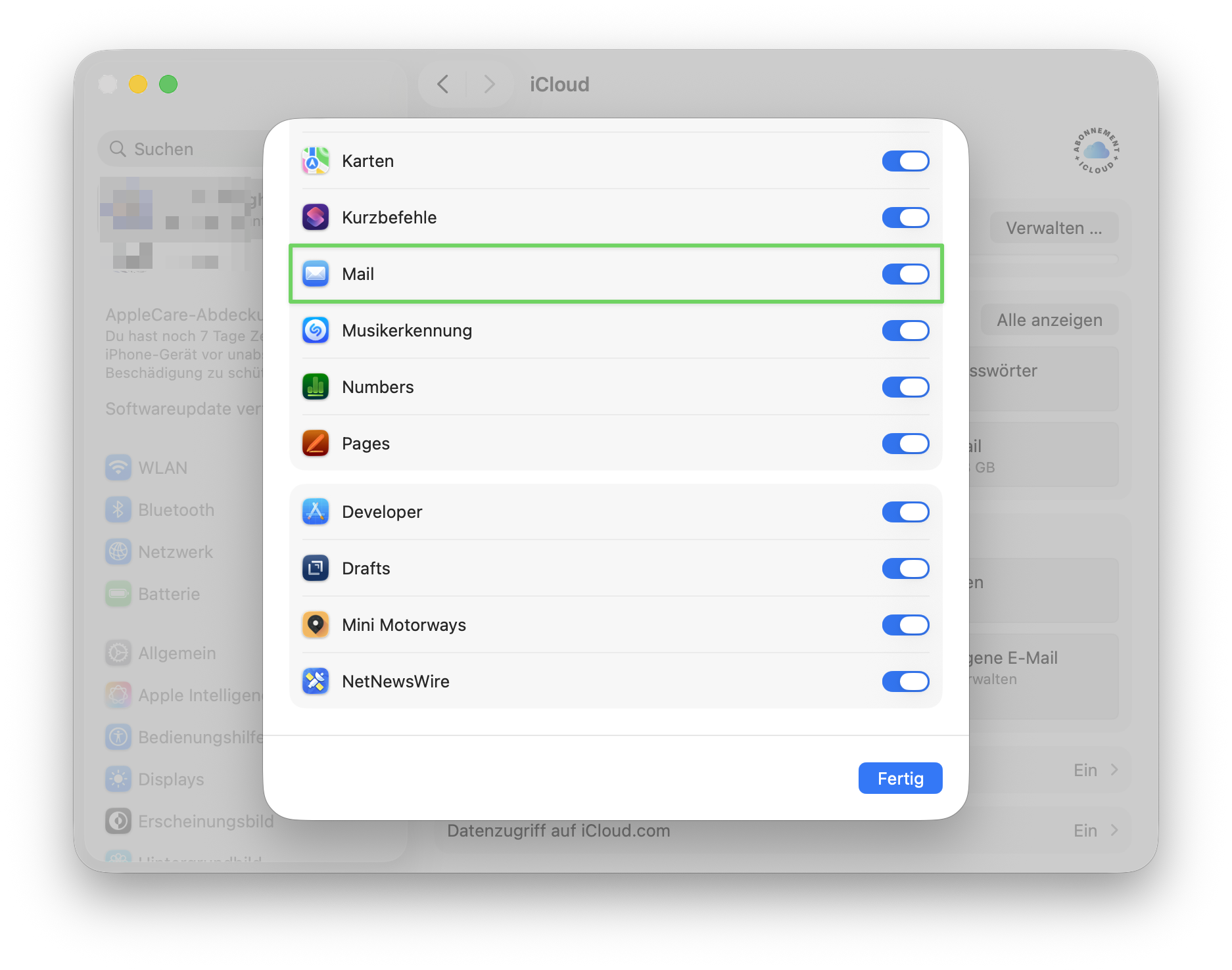Viewport: 1232px width, 970px height.
Task: Click the Verwalten … button
Action: 1054,228
